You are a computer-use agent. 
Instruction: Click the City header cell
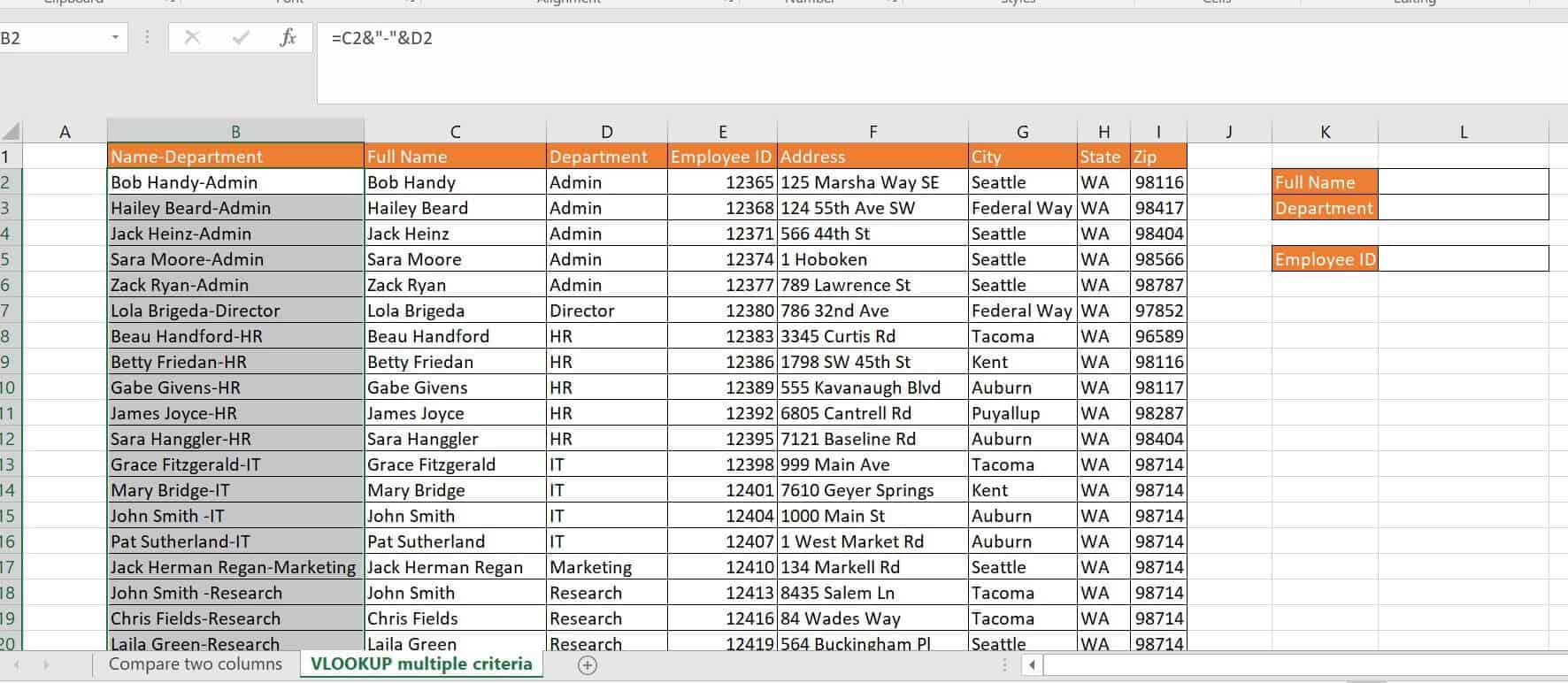[1022, 157]
